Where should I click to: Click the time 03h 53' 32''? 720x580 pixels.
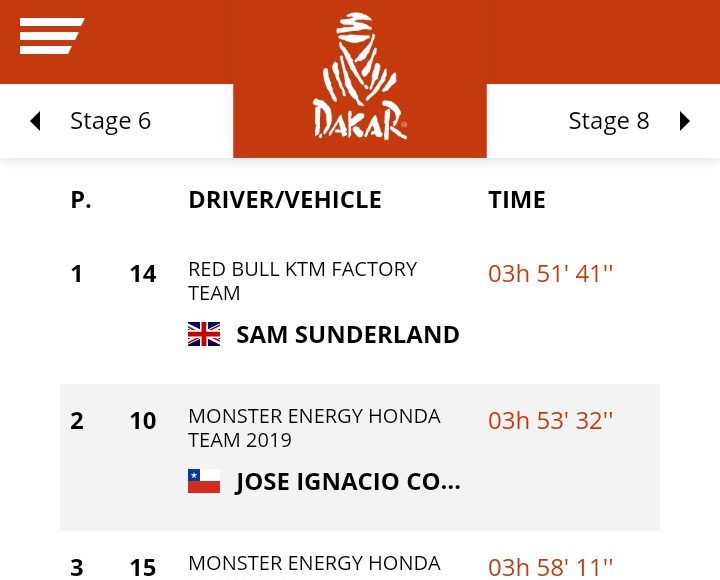[x=550, y=421]
